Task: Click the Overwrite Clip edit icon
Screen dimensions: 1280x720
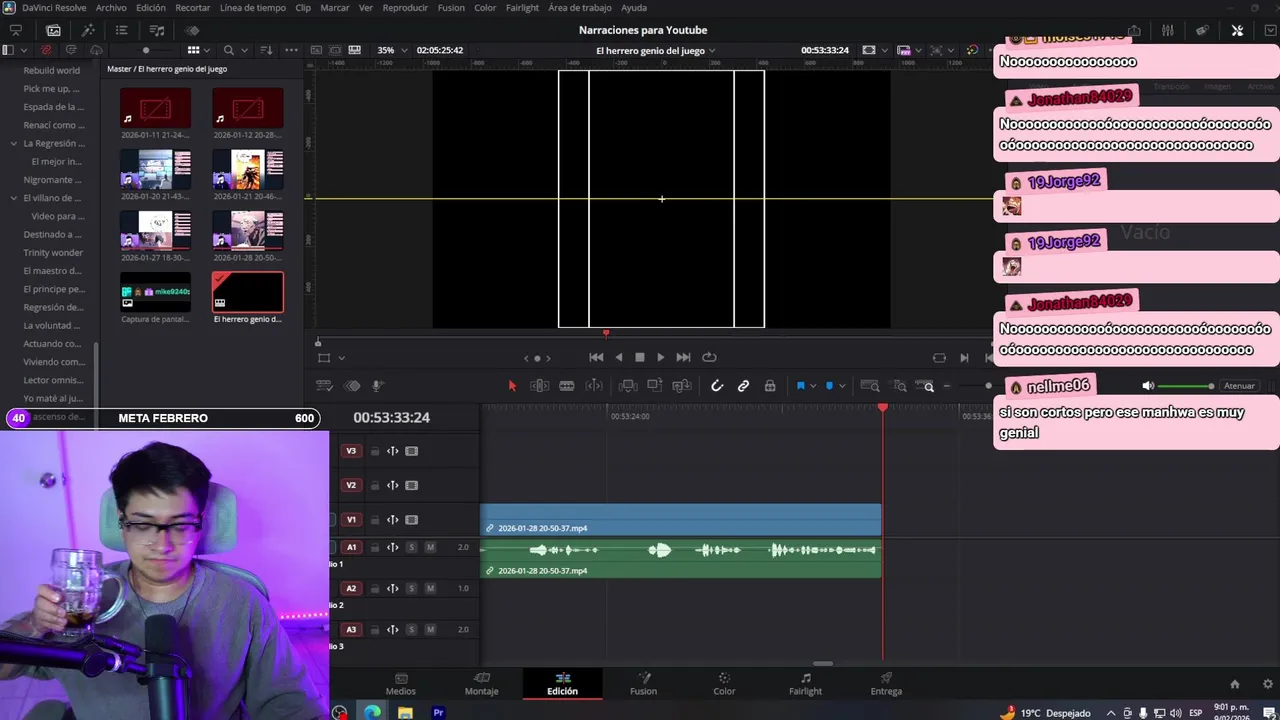Action: (x=654, y=386)
